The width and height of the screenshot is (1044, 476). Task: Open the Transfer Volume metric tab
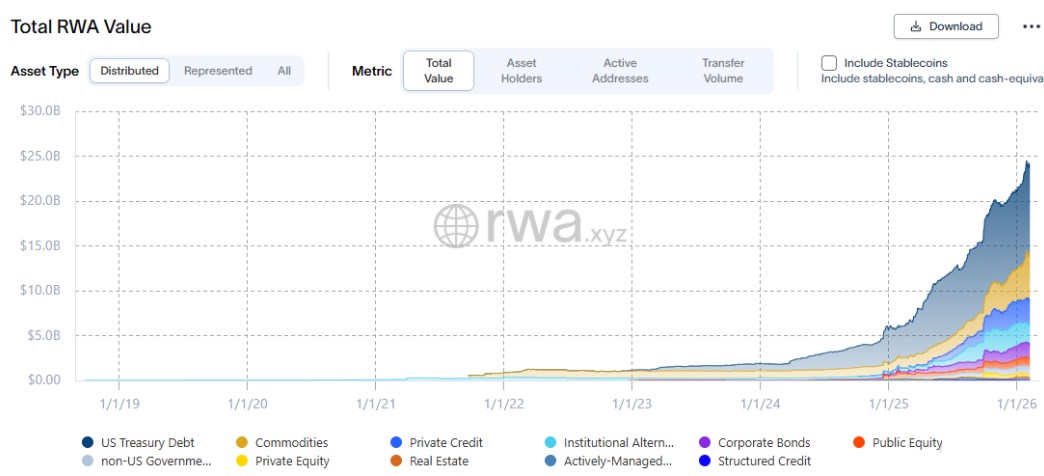722,71
